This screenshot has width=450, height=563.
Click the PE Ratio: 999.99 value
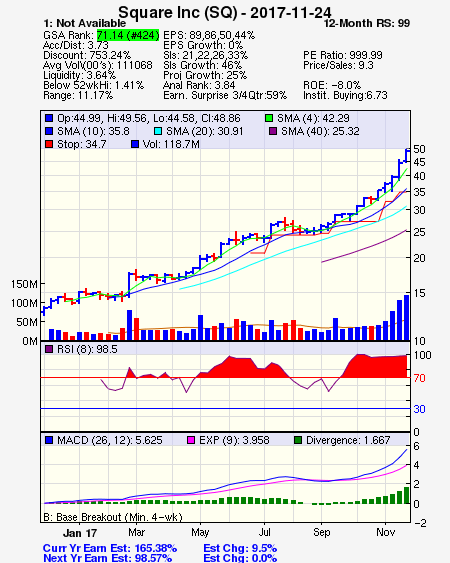click(343, 55)
